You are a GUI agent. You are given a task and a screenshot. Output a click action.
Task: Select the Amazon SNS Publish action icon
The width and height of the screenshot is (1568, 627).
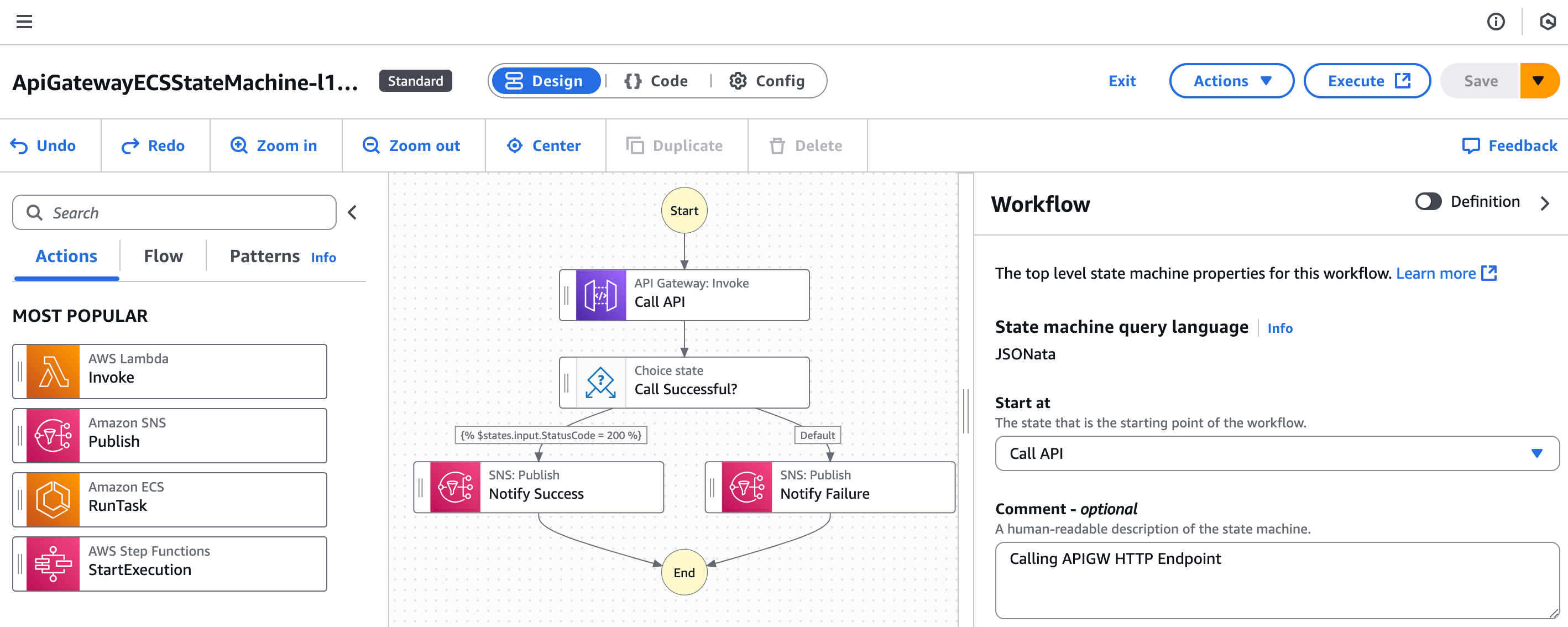click(x=53, y=435)
